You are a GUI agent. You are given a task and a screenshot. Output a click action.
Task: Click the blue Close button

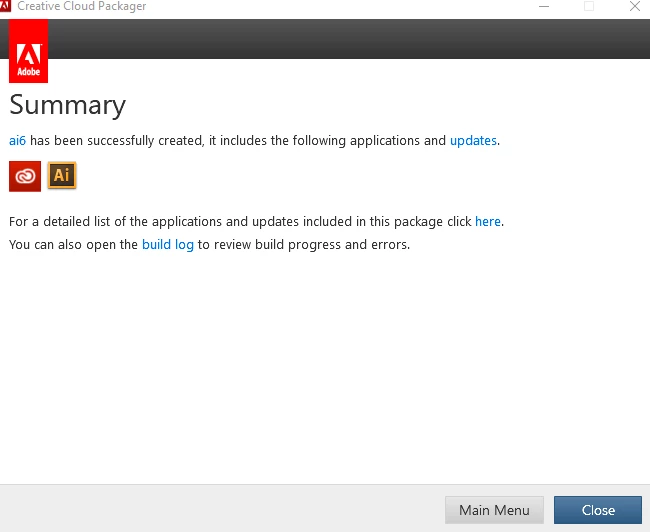[x=598, y=510]
